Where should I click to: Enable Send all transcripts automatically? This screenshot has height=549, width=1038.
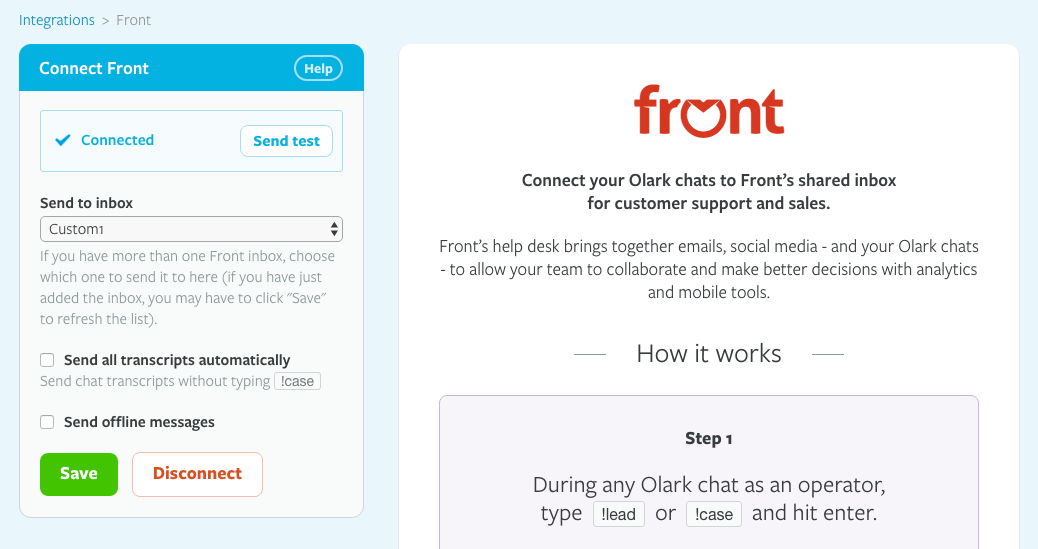point(47,360)
